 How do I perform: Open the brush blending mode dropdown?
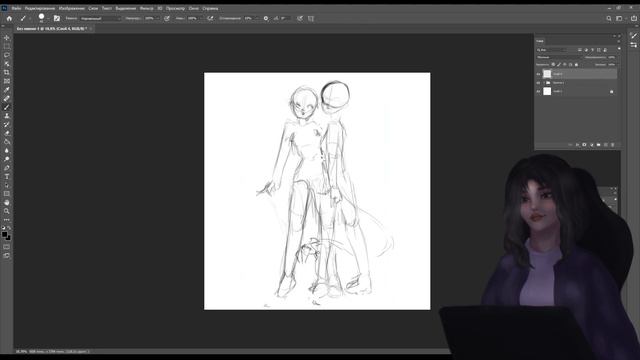(x=100, y=18)
